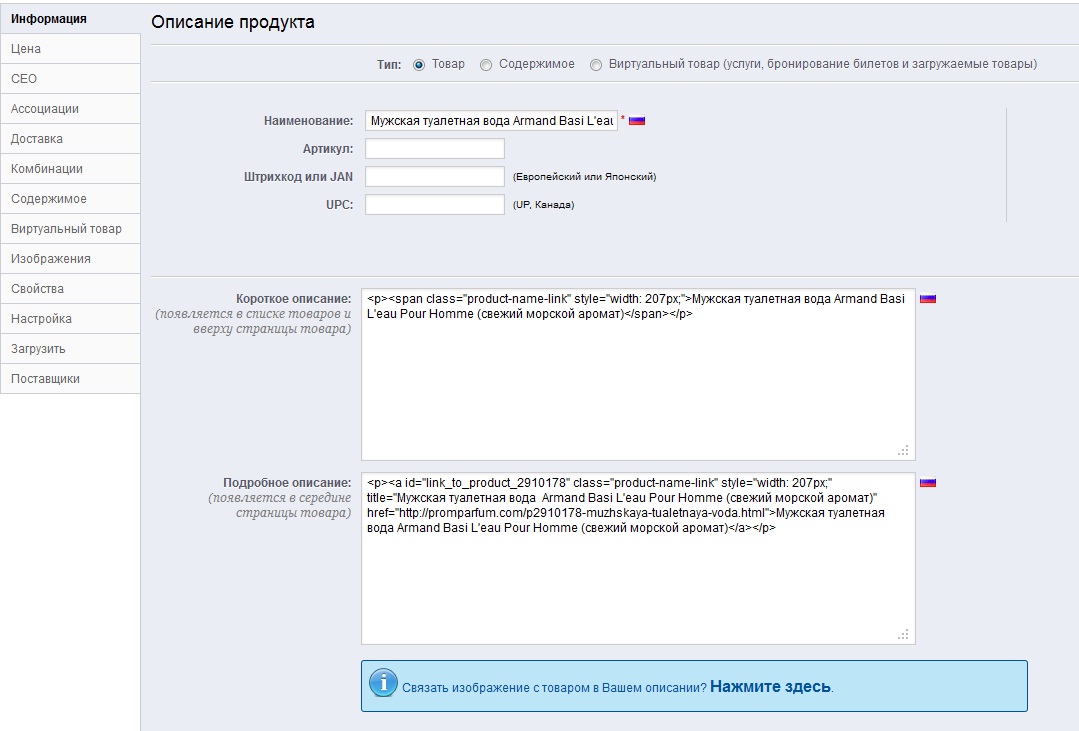Screen dimensions: 1079x731
Task: Click the Короткое описание: label
Action: click(293, 299)
